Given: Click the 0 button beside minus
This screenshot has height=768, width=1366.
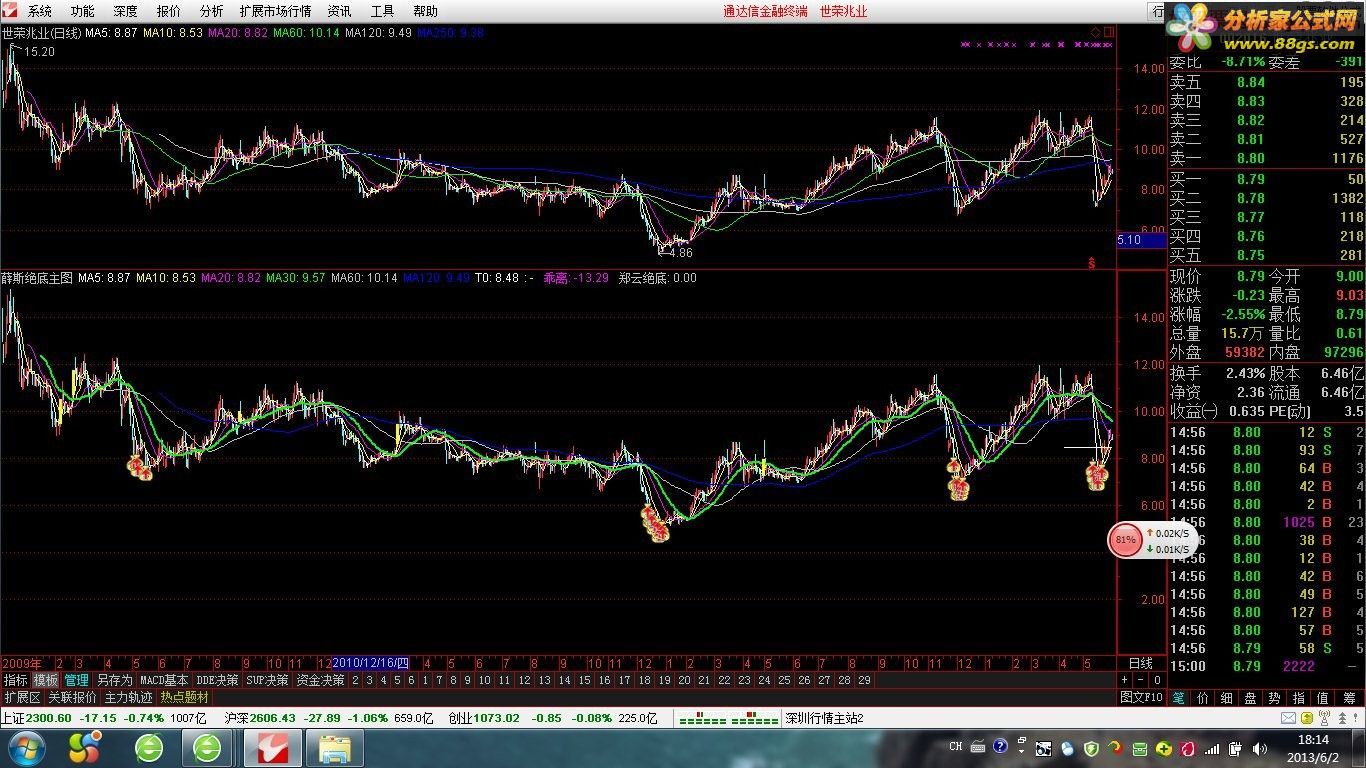Looking at the screenshot, I should tap(1157, 680).
